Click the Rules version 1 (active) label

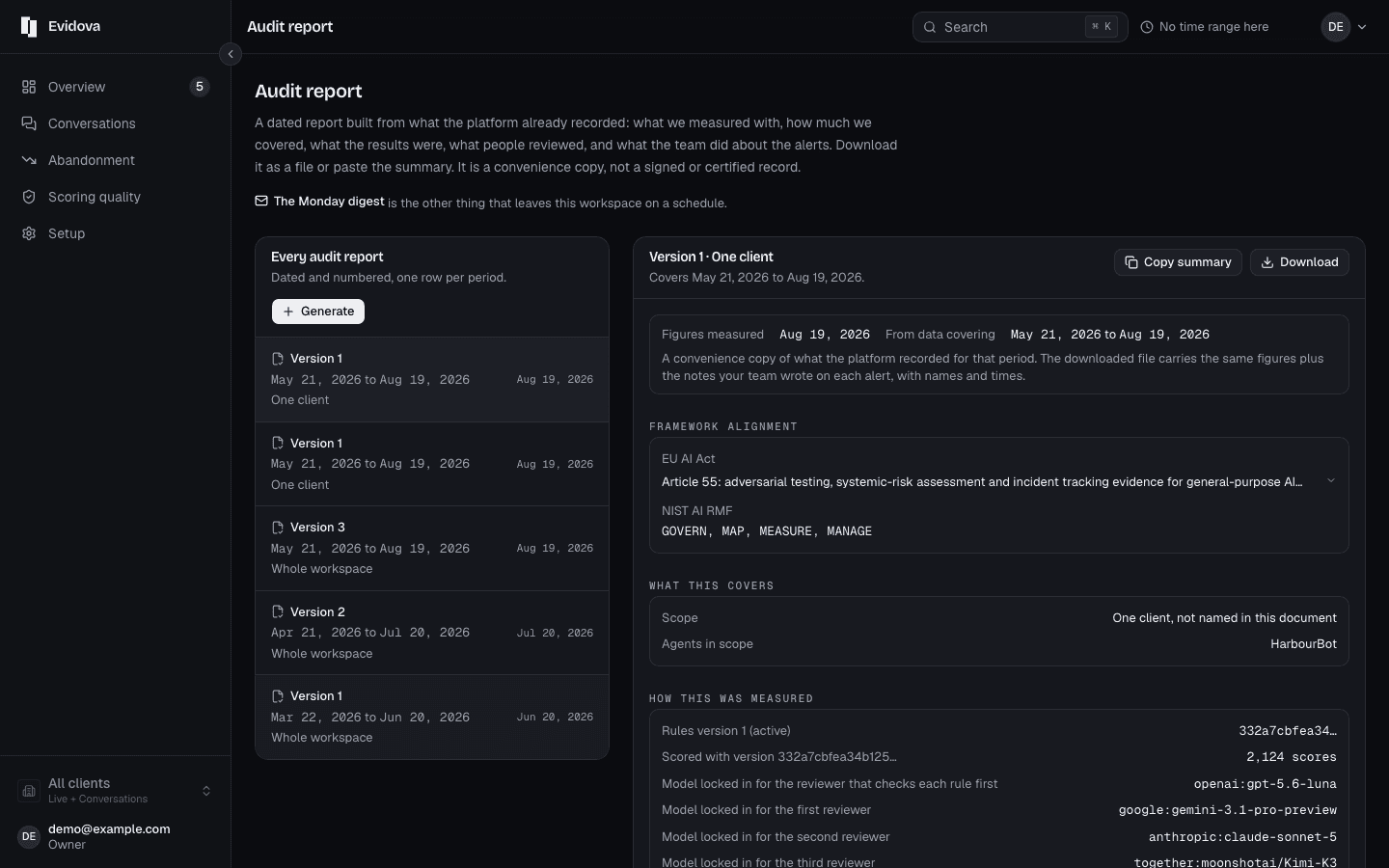[x=726, y=731]
